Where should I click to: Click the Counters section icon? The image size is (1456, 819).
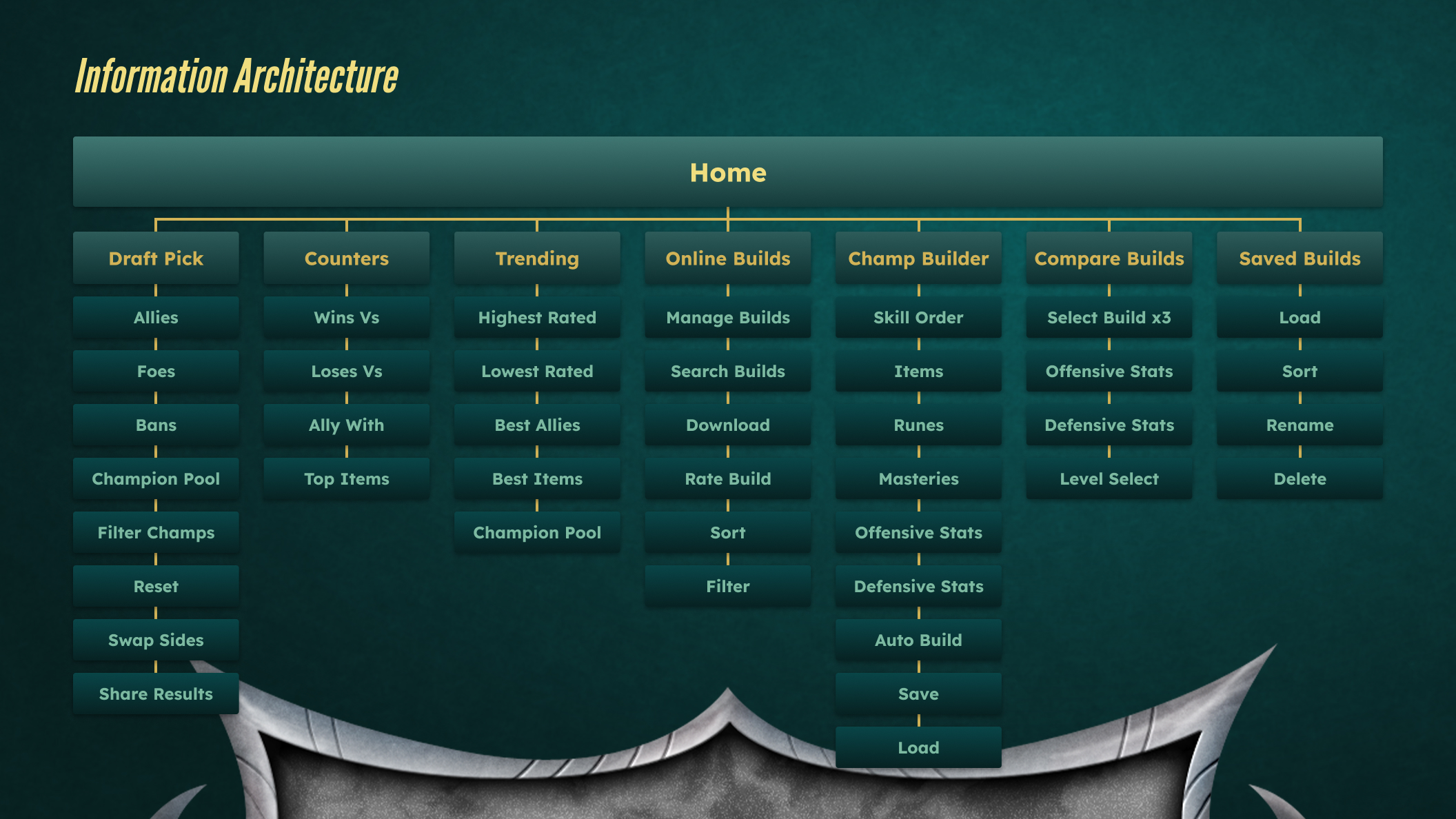tap(347, 259)
